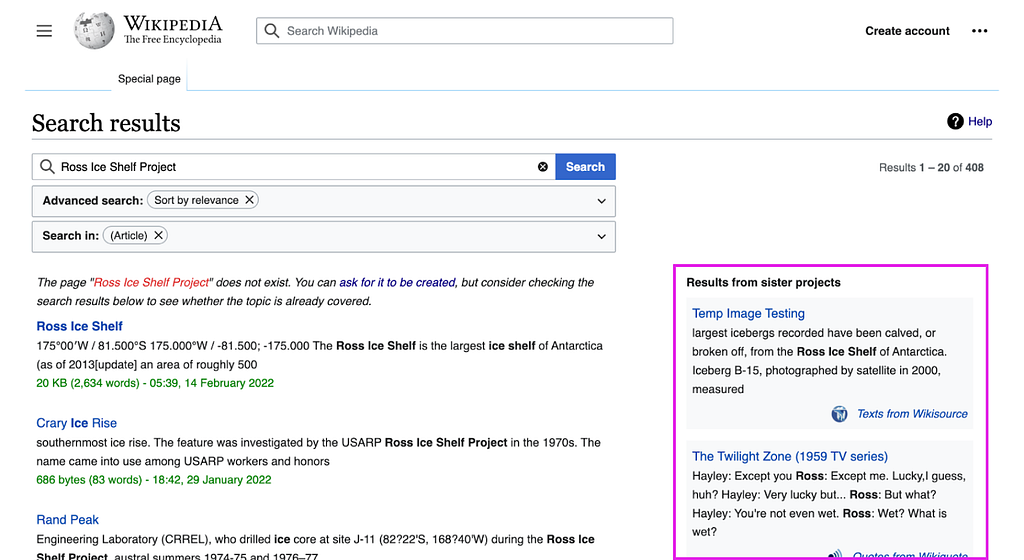Click the Search in label
The width and height of the screenshot is (1024, 560).
coord(71,236)
